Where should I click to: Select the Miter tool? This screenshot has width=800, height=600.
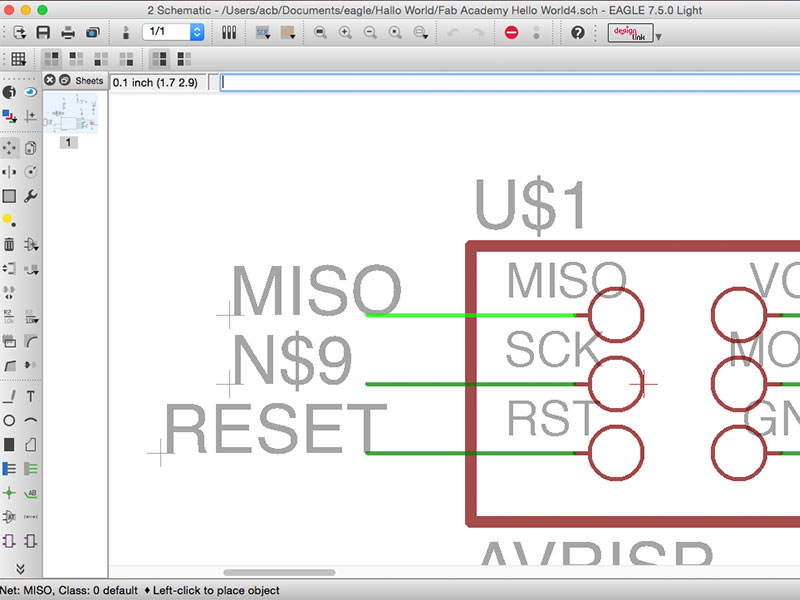[31, 341]
